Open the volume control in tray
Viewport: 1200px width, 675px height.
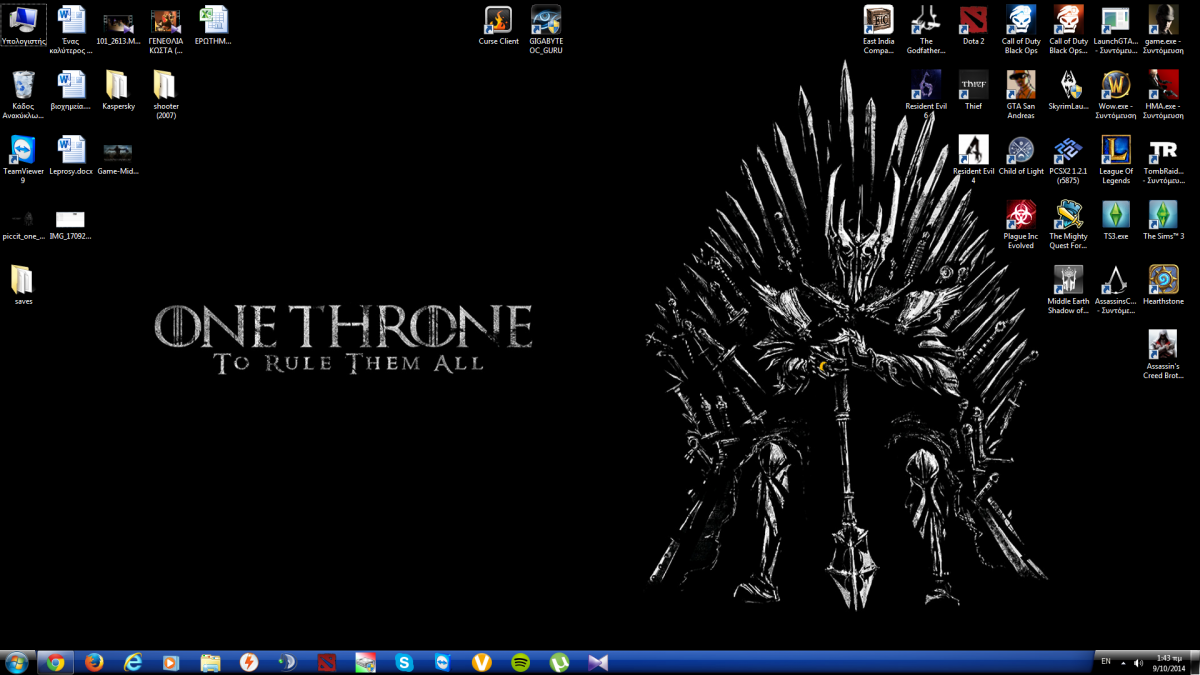tap(1139, 663)
